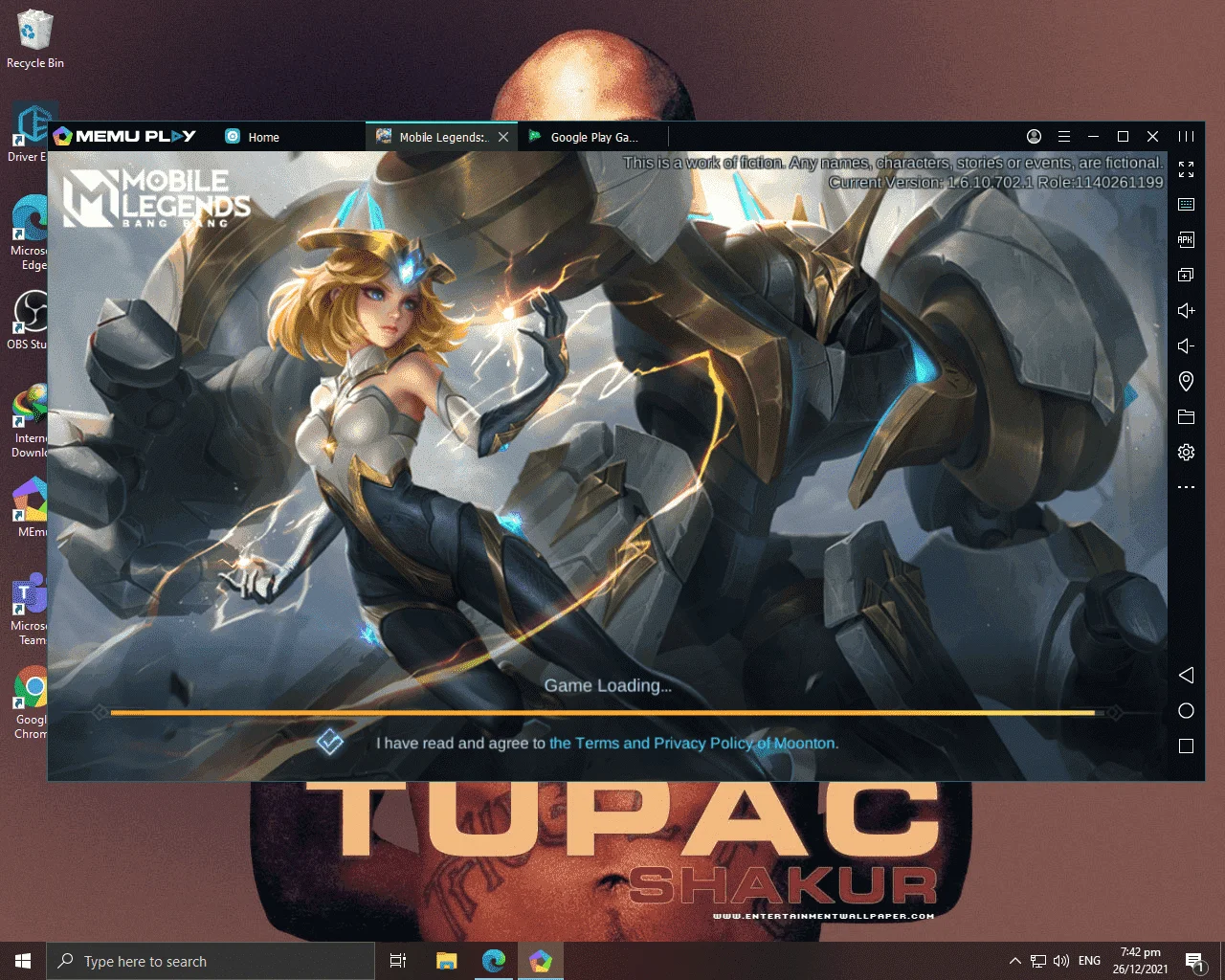Open Microsoft Edge from the taskbar

pos(494,961)
